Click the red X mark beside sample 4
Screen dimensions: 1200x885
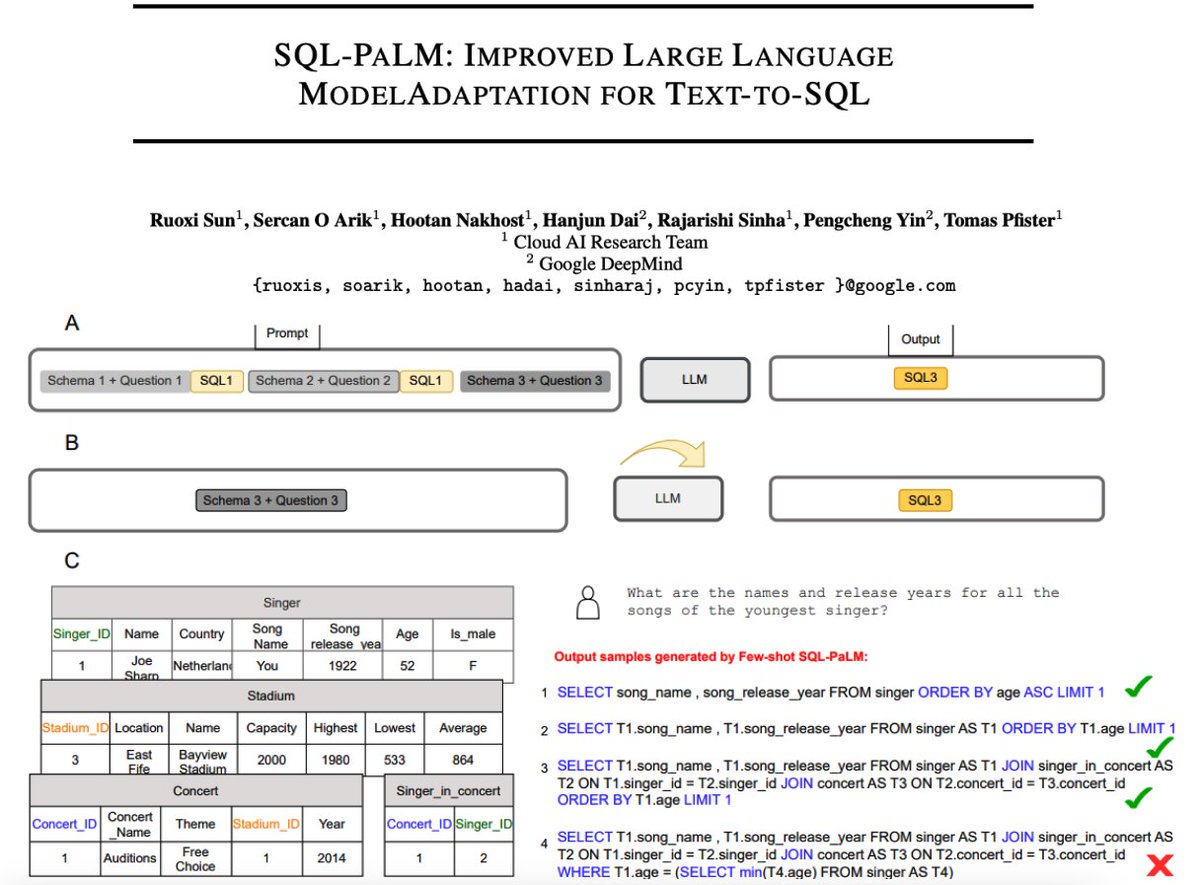pyautogui.click(x=1160, y=866)
